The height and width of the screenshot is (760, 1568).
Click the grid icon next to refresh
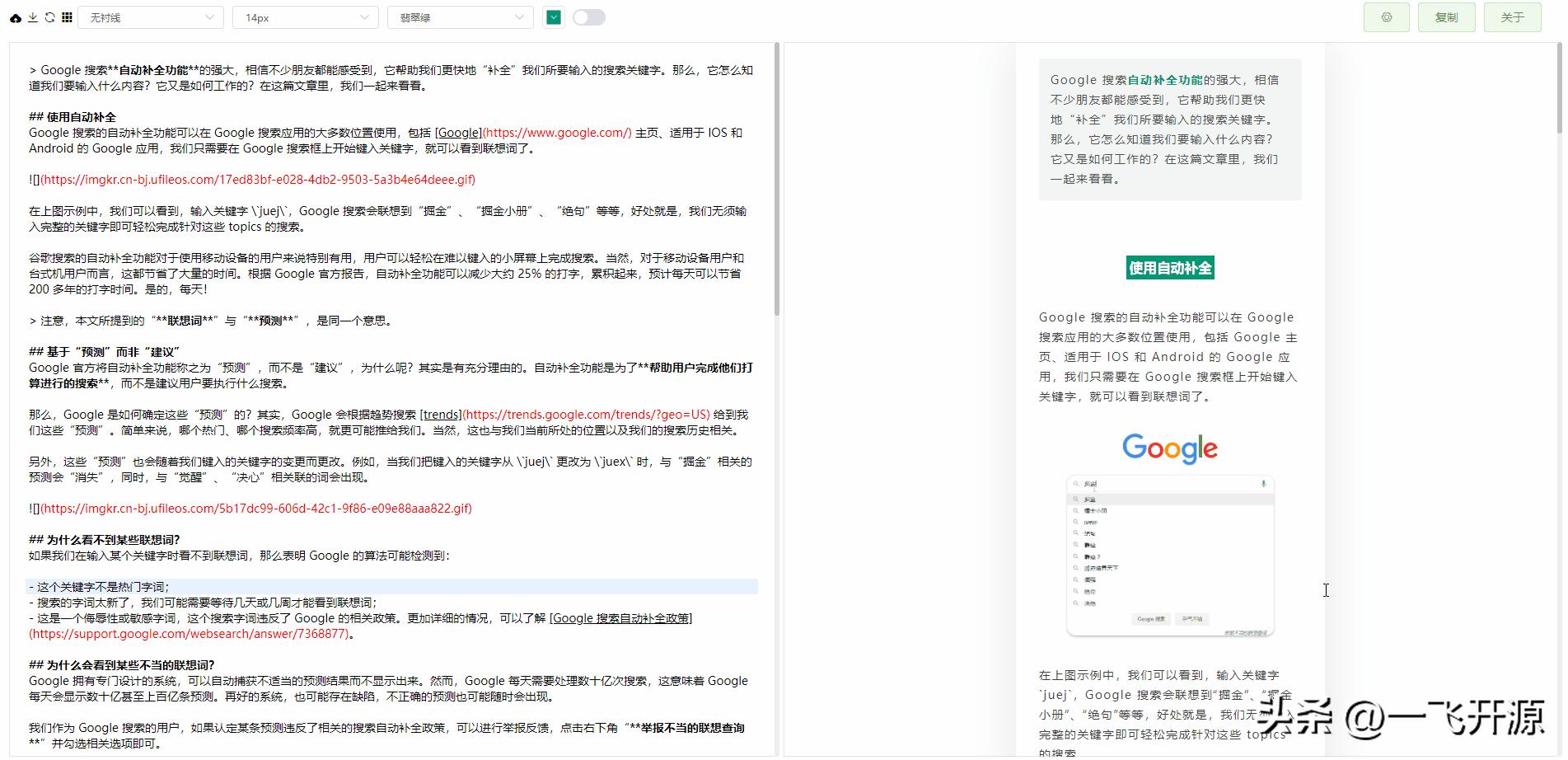(x=67, y=16)
